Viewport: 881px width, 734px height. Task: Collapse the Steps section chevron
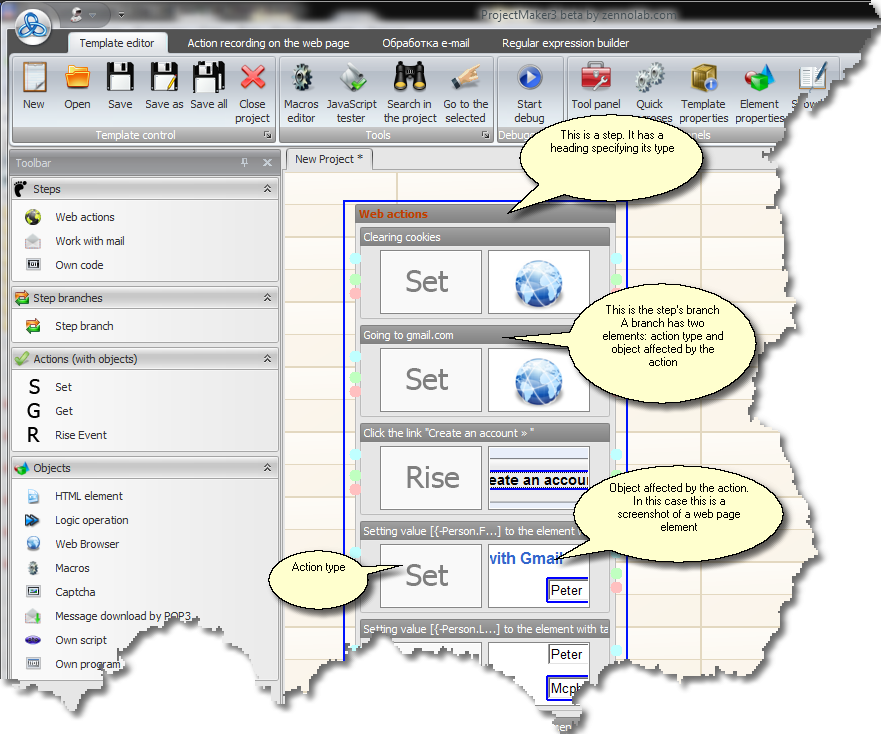pos(267,189)
